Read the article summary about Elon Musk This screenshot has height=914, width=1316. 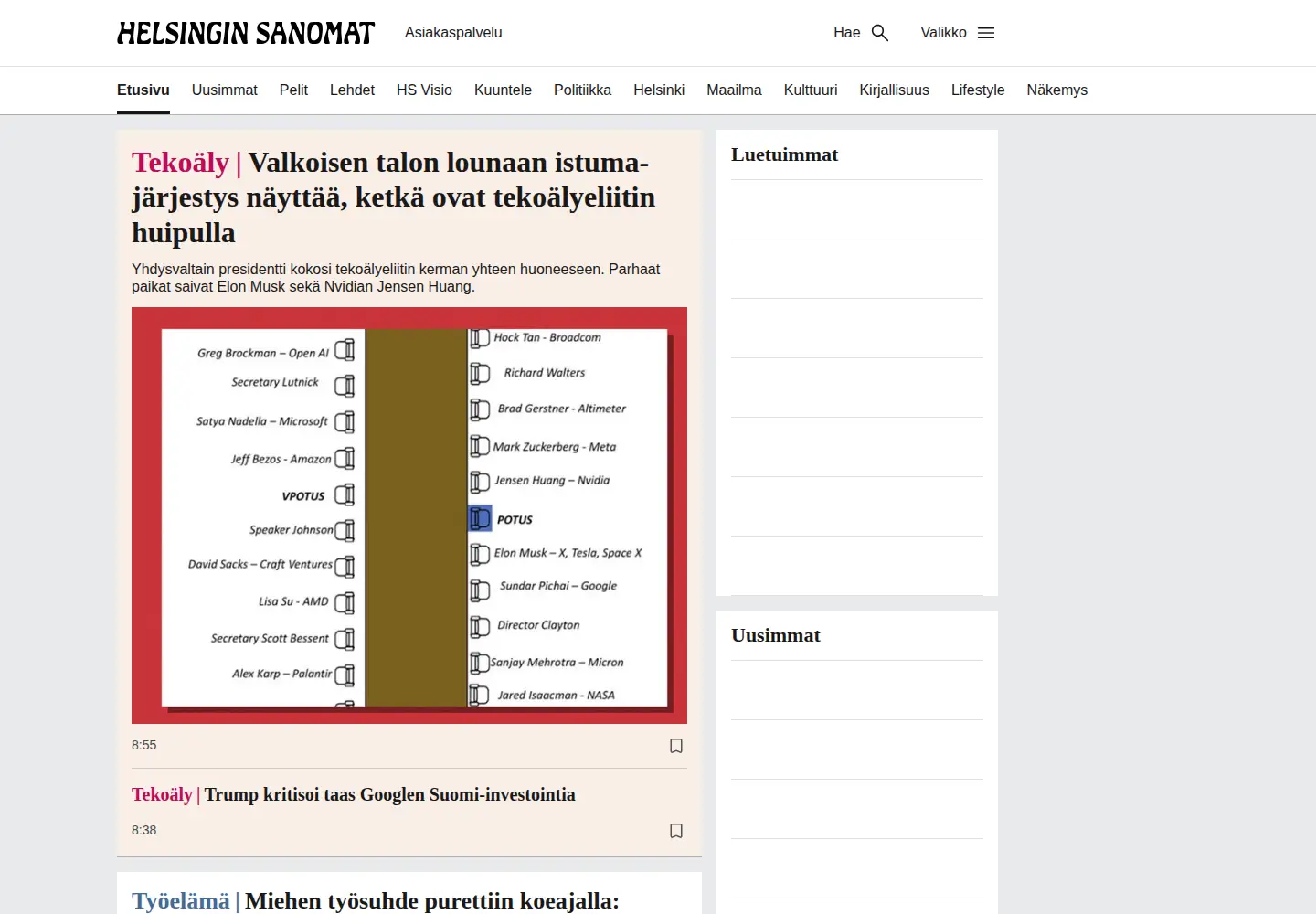click(x=396, y=278)
